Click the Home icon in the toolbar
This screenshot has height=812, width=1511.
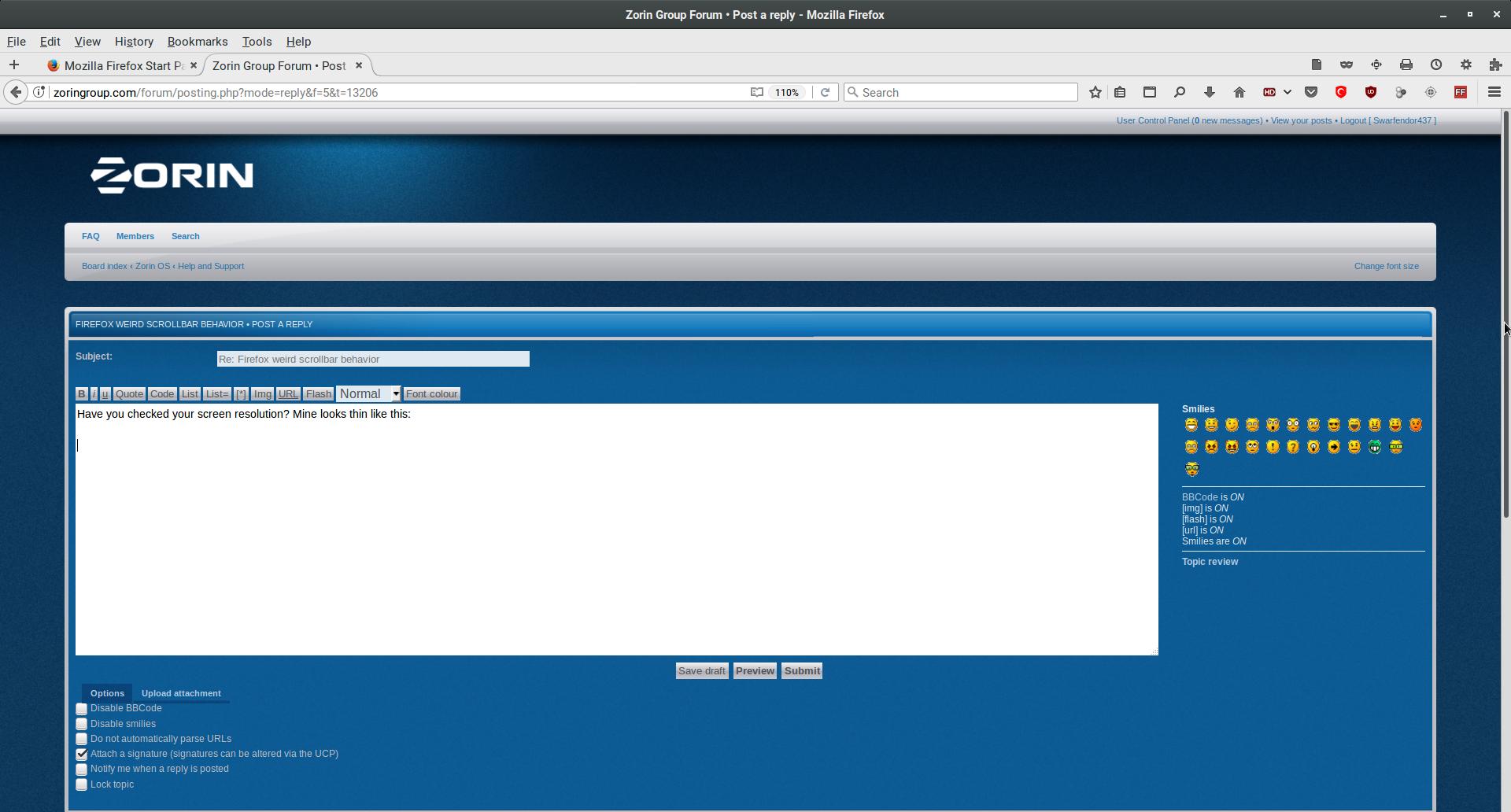tap(1239, 92)
